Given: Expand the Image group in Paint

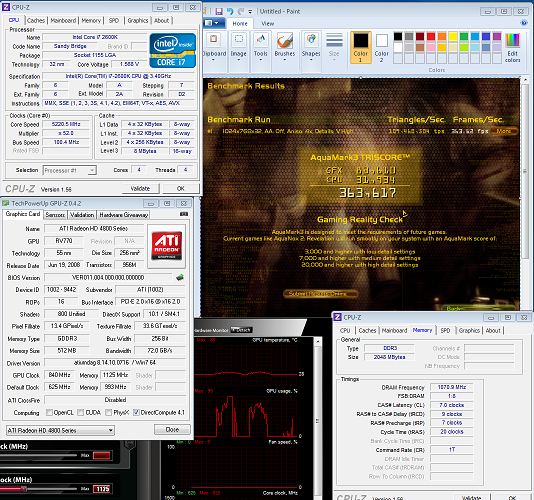Looking at the screenshot, I should 239,48.
